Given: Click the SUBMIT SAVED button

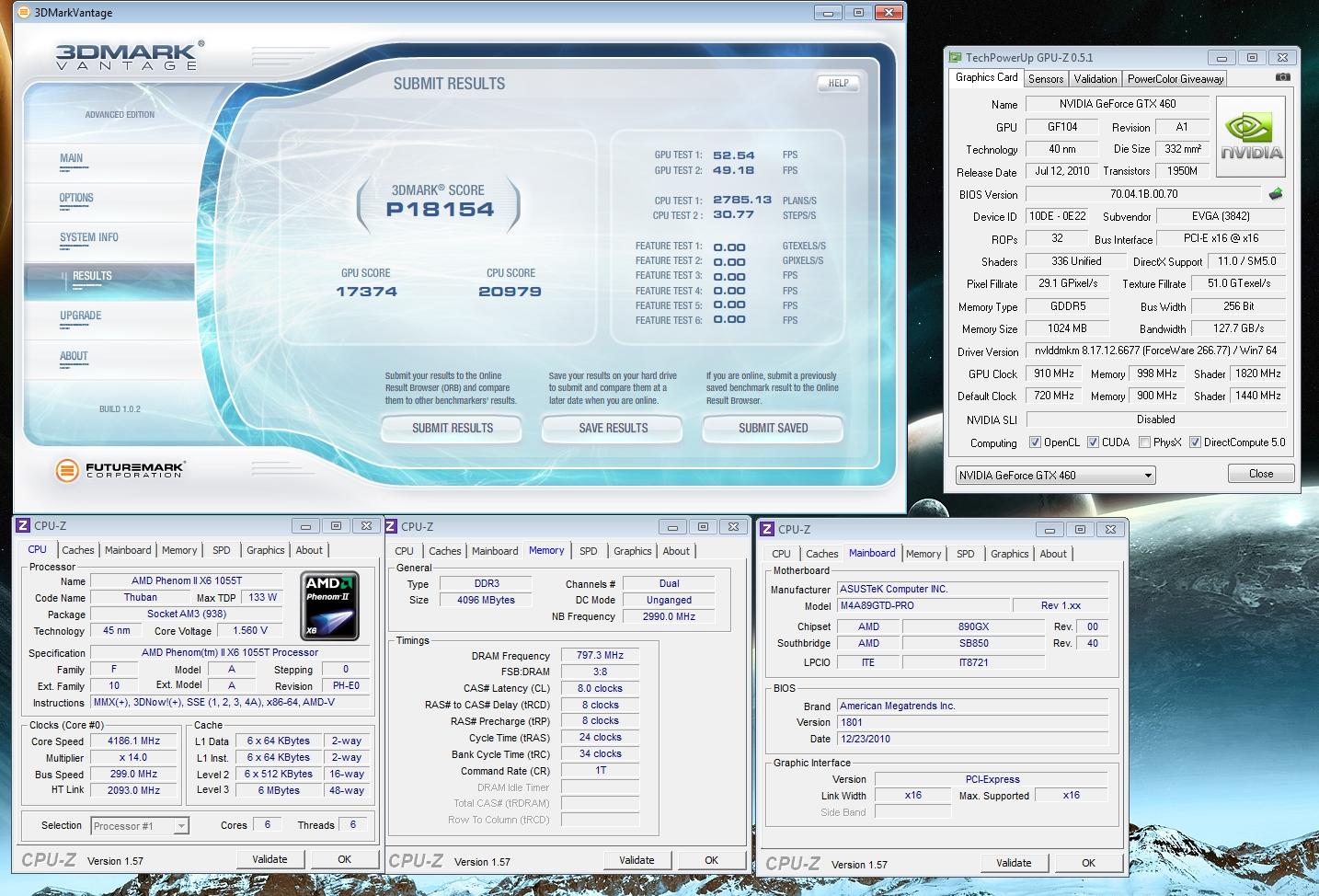Looking at the screenshot, I should pyautogui.click(x=773, y=428).
